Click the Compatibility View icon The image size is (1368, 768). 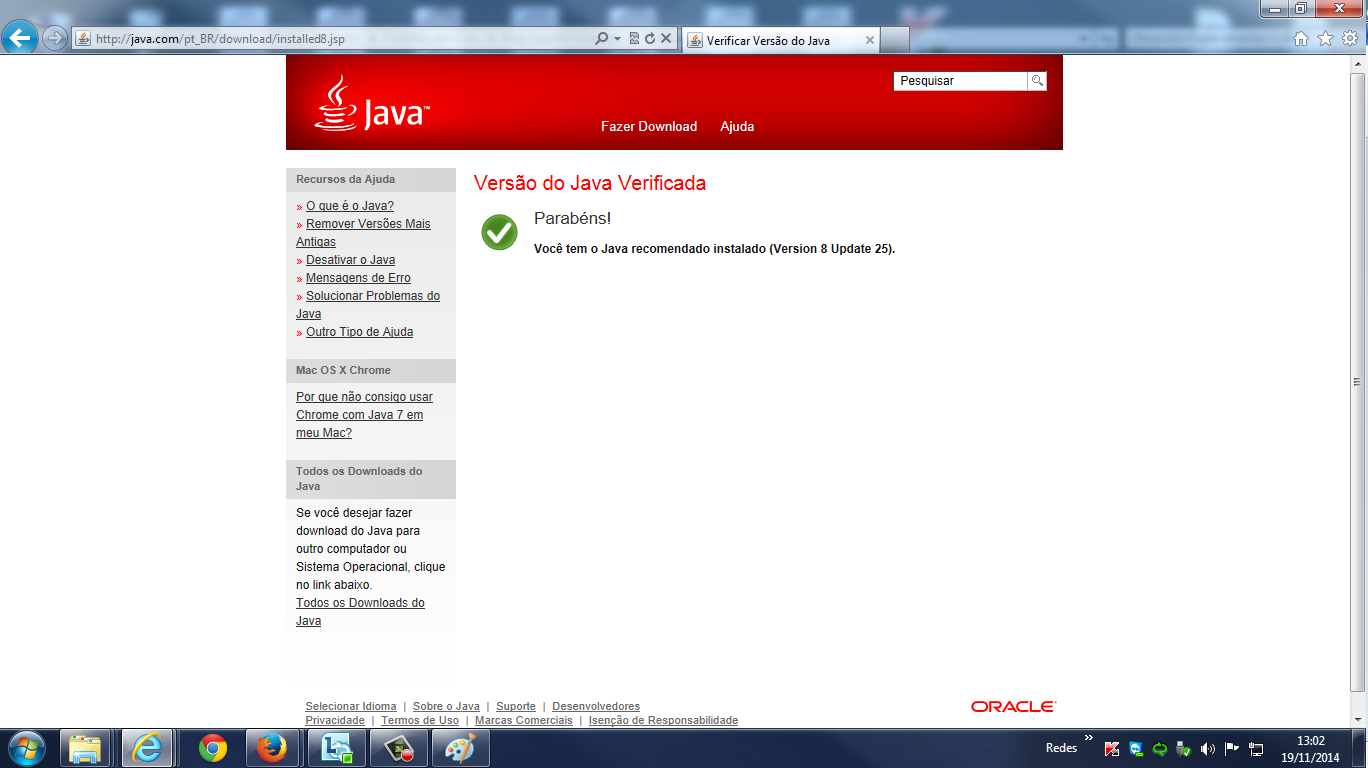(x=634, y=40)
